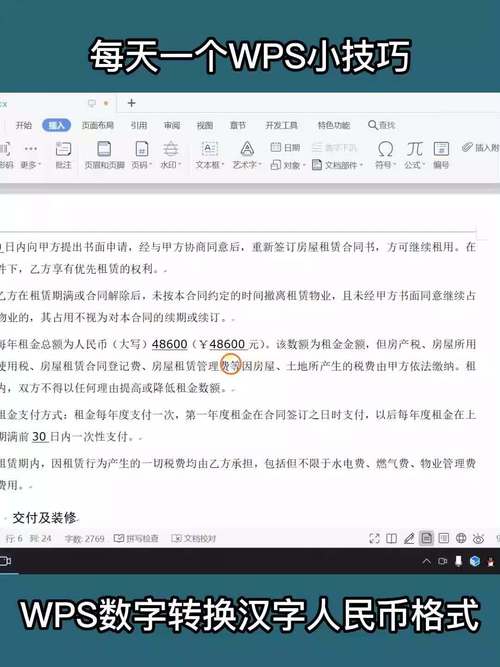Switch to reading layout book icon
The height and width of the screenshot is (667, 500).
(x=391, y=539)
